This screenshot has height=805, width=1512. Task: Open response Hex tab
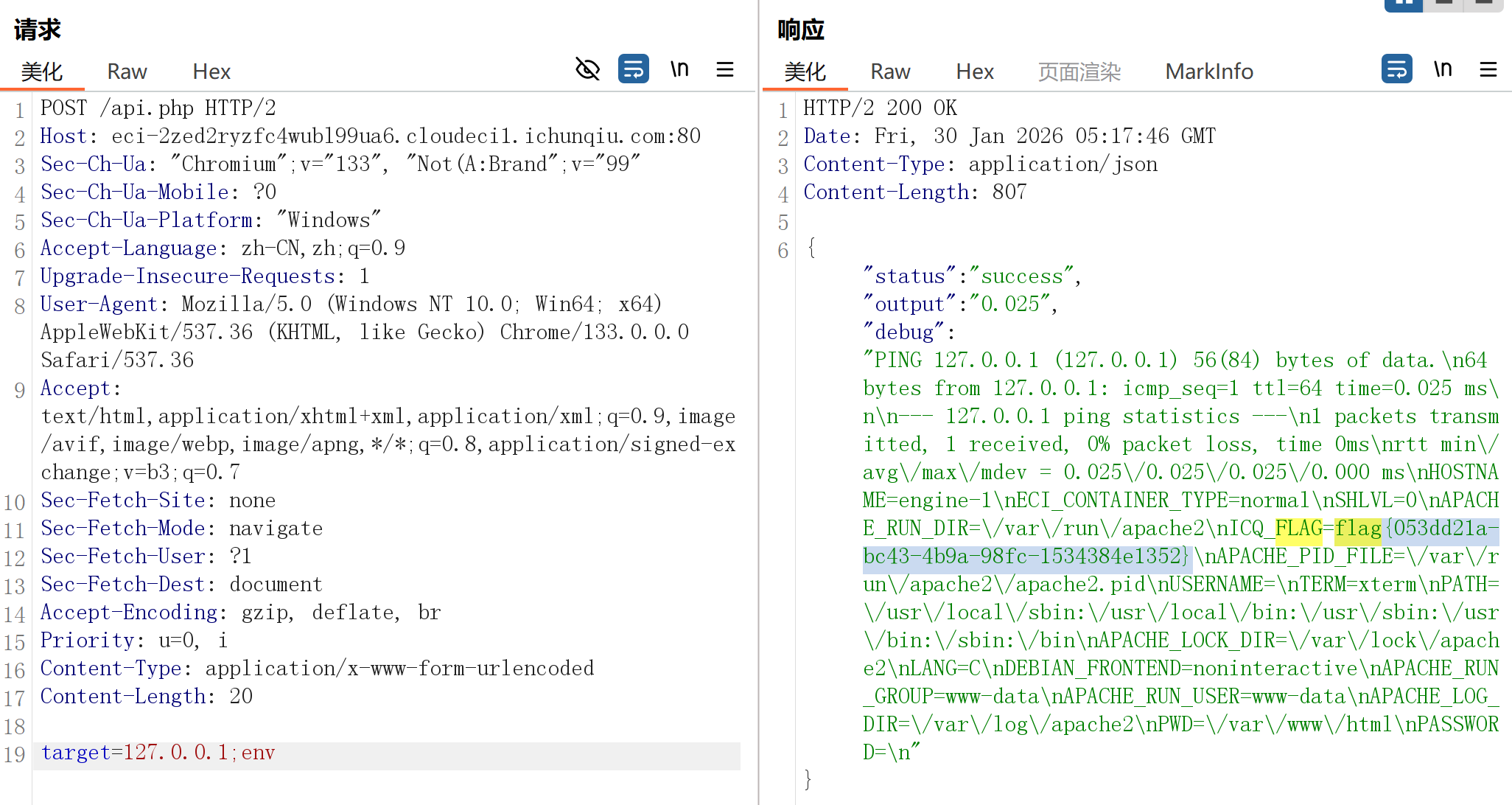point(975,72)
